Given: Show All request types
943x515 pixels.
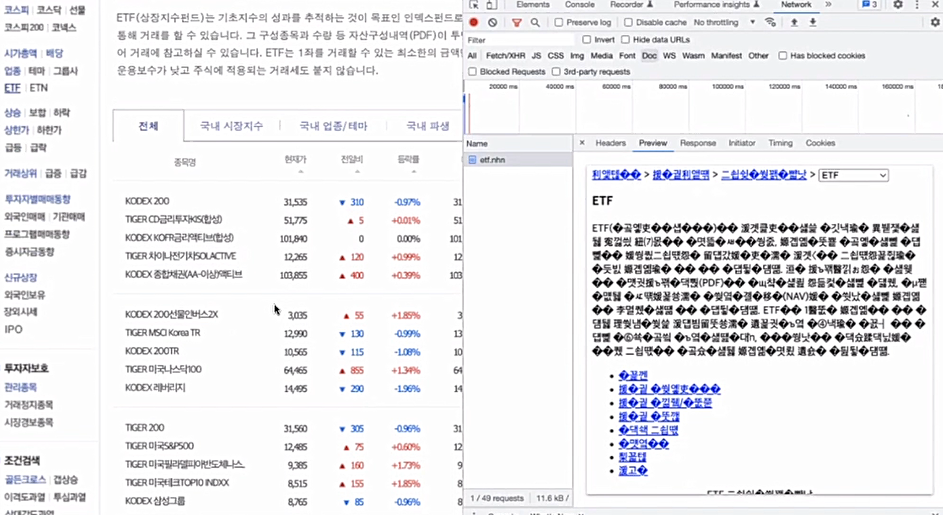Looking at the screenshot, I should (x=472, y=55).
